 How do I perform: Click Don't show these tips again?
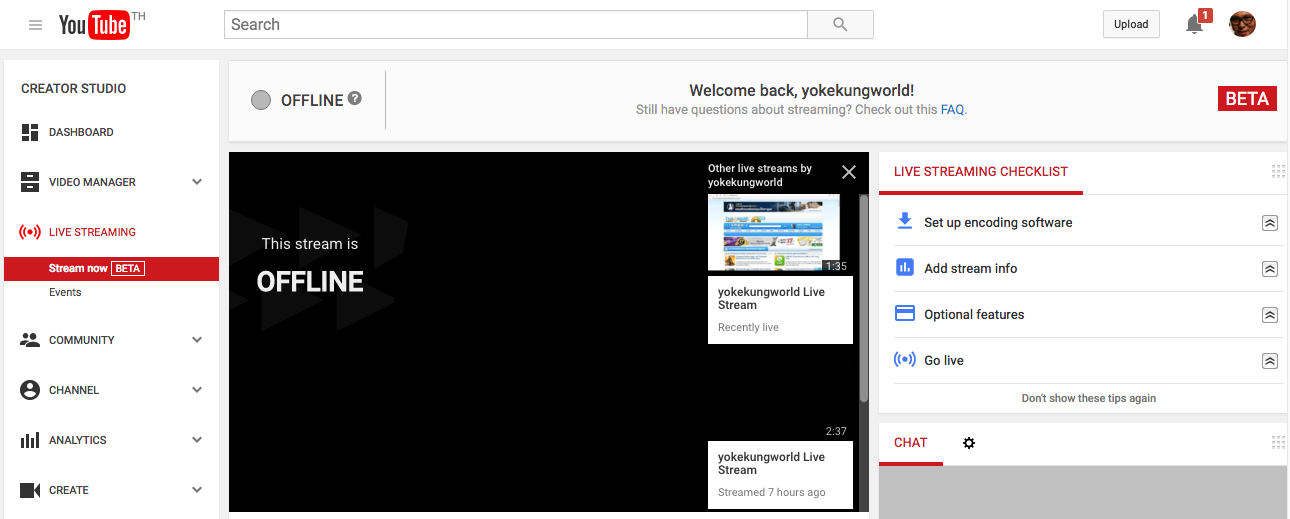pos(1089,398)
